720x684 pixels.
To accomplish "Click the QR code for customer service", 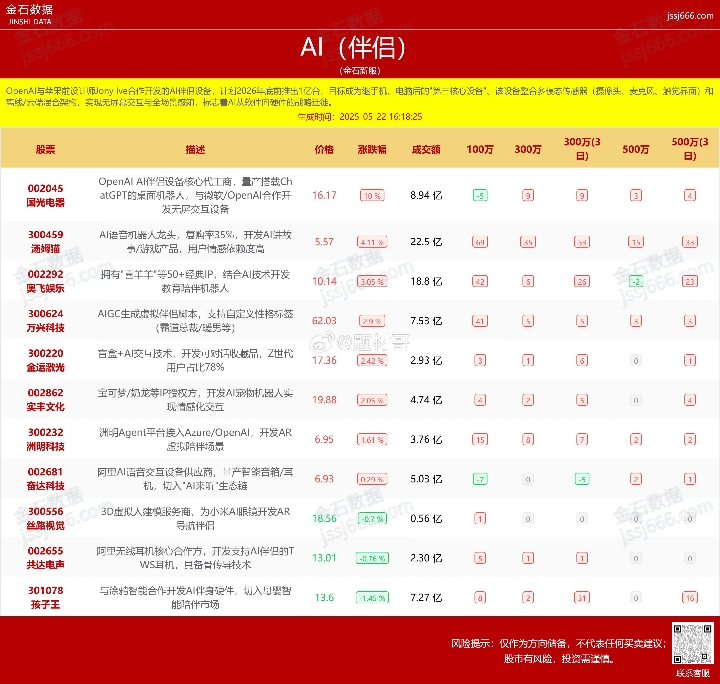I will click(x=692, y=643).
